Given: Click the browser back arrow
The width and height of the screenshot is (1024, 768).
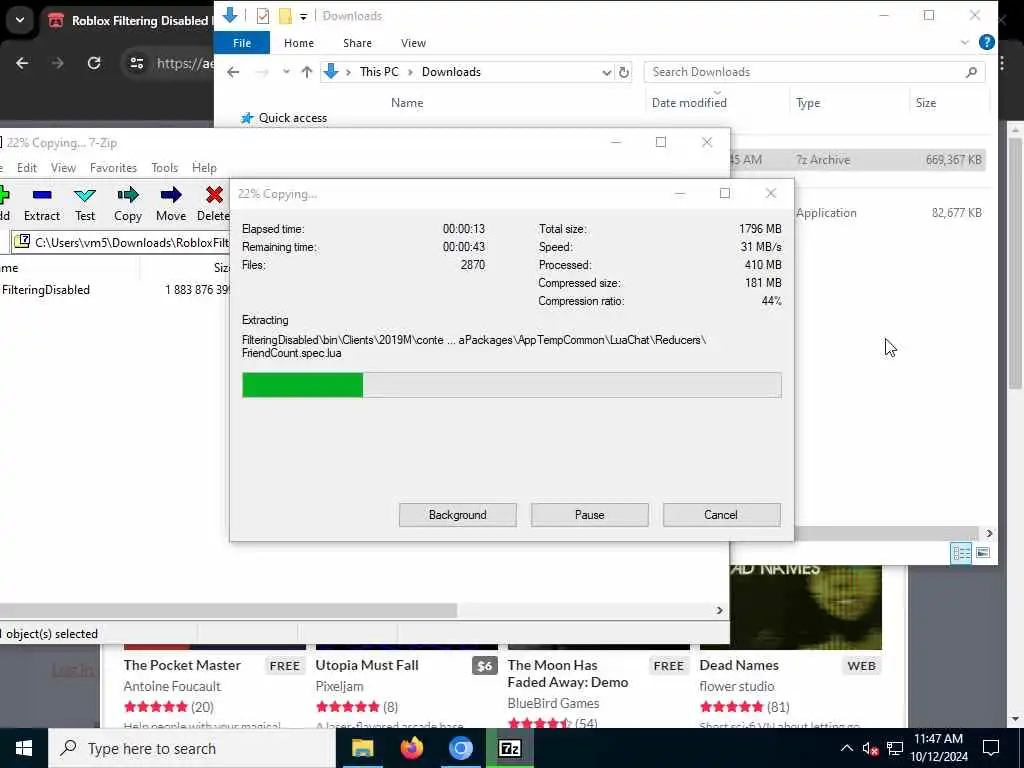Looking at the screenshot, I should 22,63.
